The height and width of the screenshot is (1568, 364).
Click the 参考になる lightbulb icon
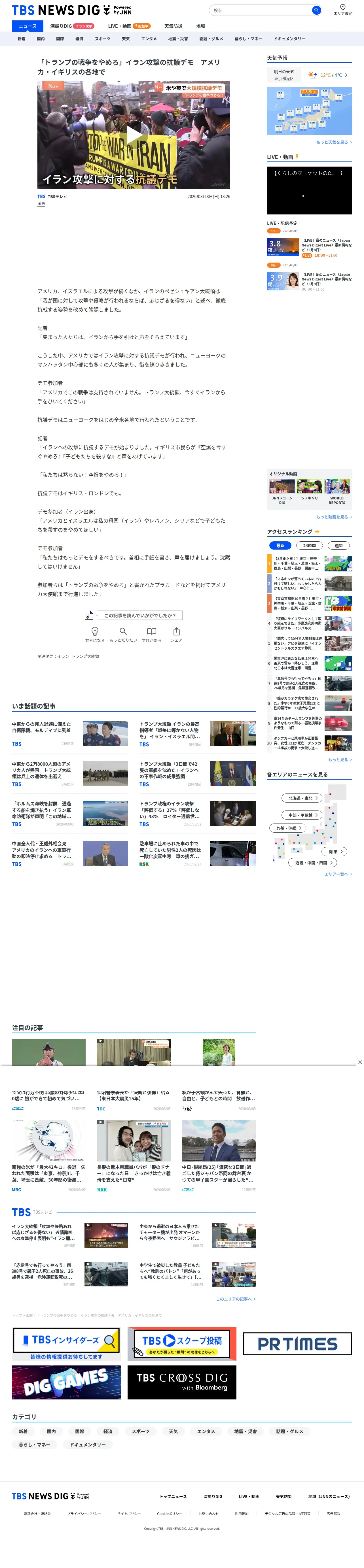94,631
